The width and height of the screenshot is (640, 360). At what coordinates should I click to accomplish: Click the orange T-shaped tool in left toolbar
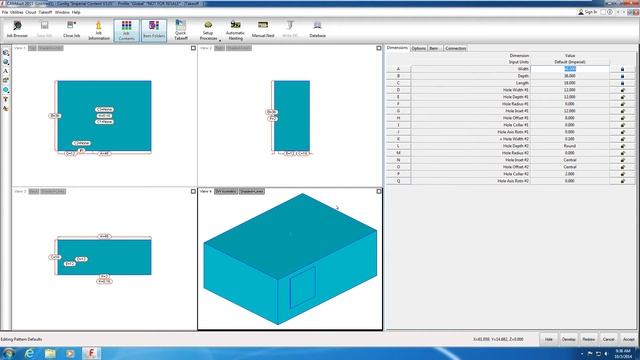tap(6, 99)
